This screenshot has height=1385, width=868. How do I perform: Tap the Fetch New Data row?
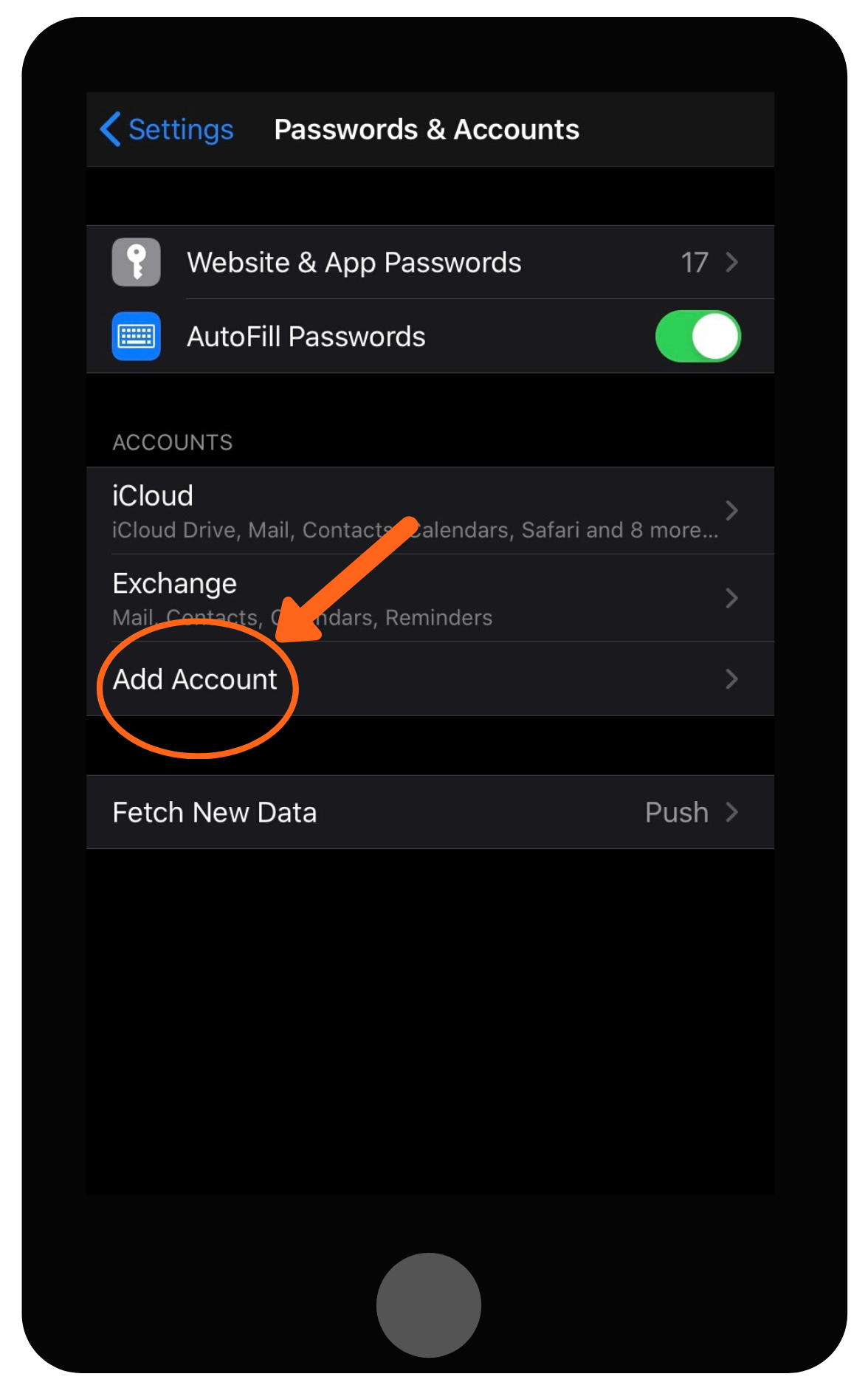(430, 812)
